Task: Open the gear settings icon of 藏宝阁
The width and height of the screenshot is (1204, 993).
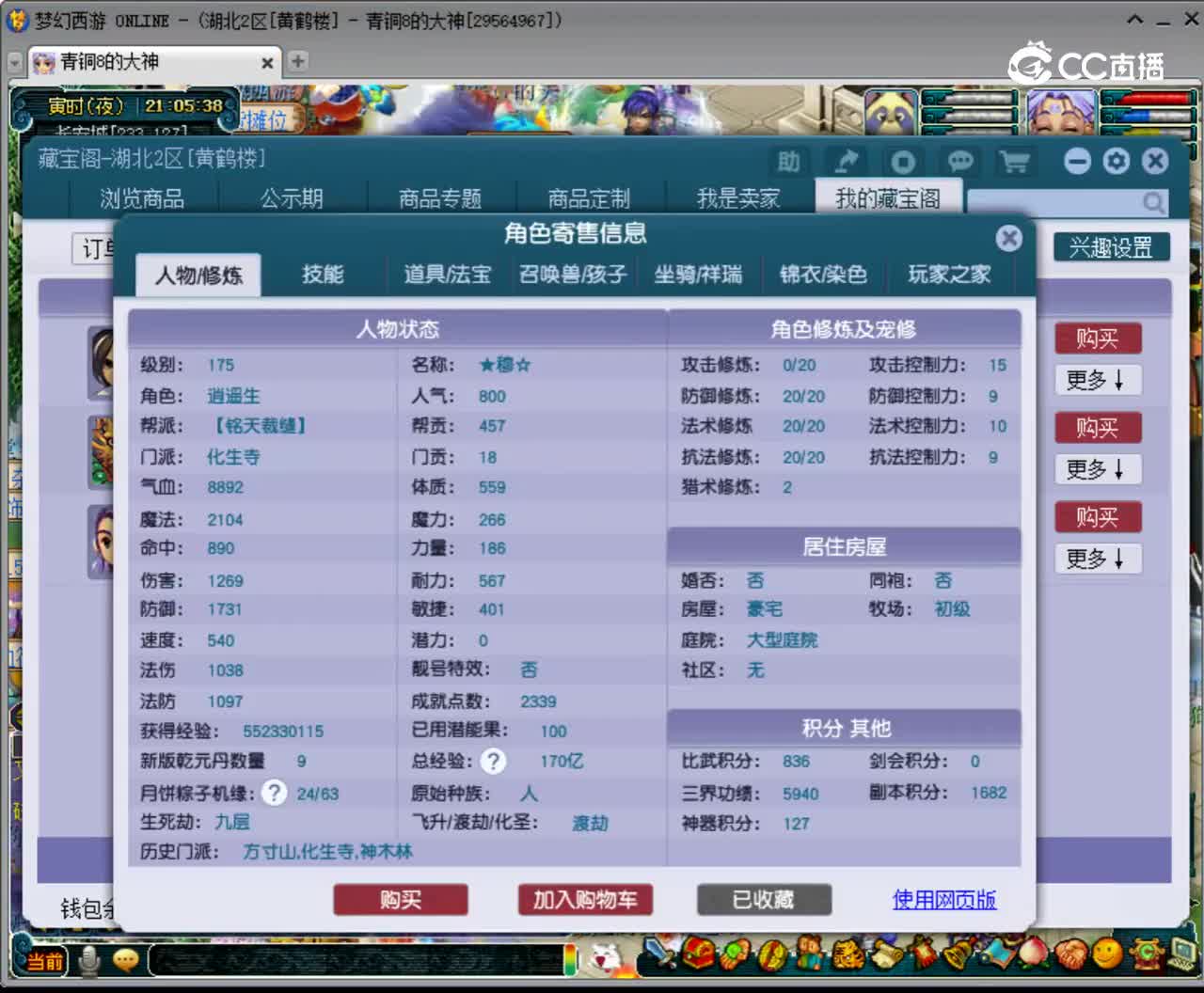Action: 1117,161
